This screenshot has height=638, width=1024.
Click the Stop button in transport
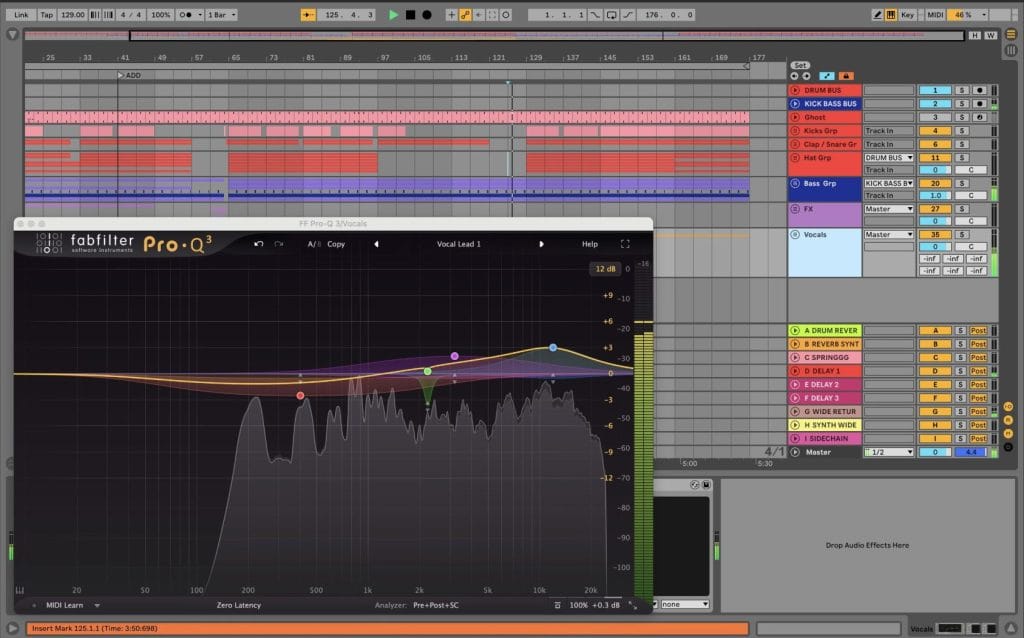(410, 15)
